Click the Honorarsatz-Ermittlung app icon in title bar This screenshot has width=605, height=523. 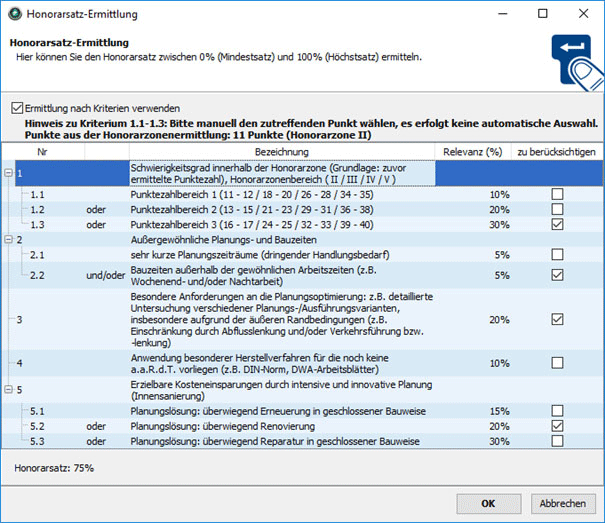pos(15,14)
